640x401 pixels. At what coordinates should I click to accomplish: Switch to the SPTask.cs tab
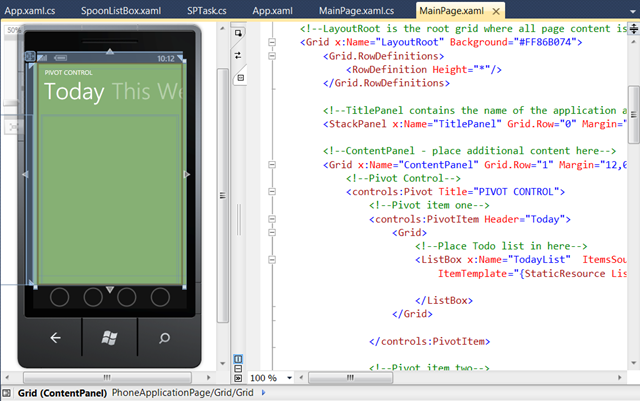[207, 11]
